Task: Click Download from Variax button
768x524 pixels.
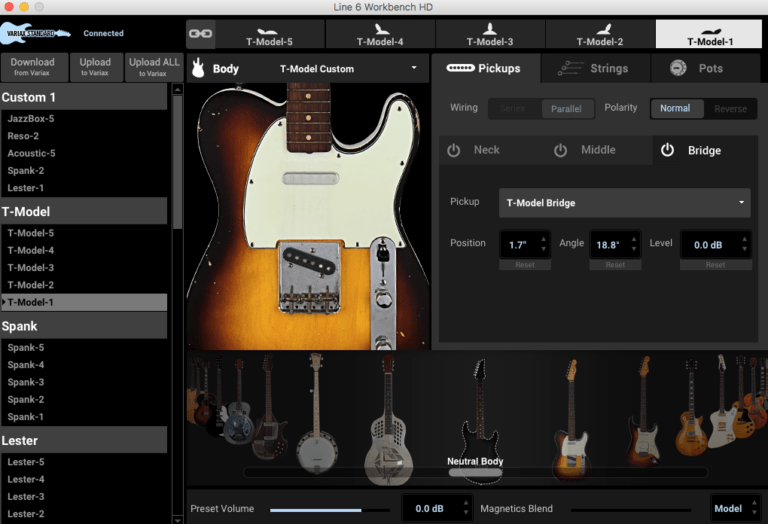Action: coord(33,67)
